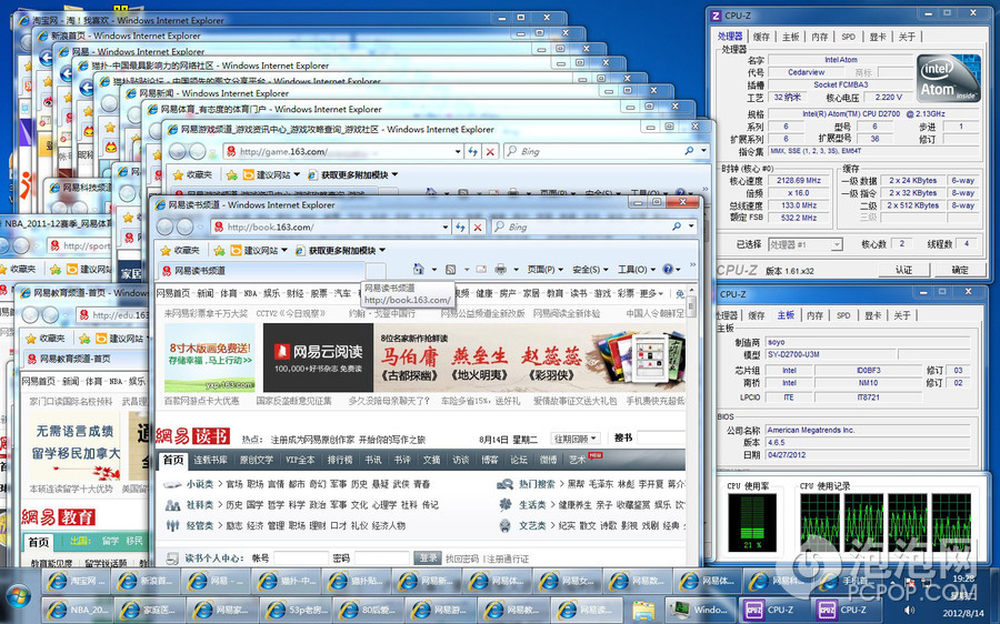The width and height of the screenshot is (1000, 624).
Task: Switch to the 缓存 tab in the CPU-Z processor window
Action: point(761,37)
